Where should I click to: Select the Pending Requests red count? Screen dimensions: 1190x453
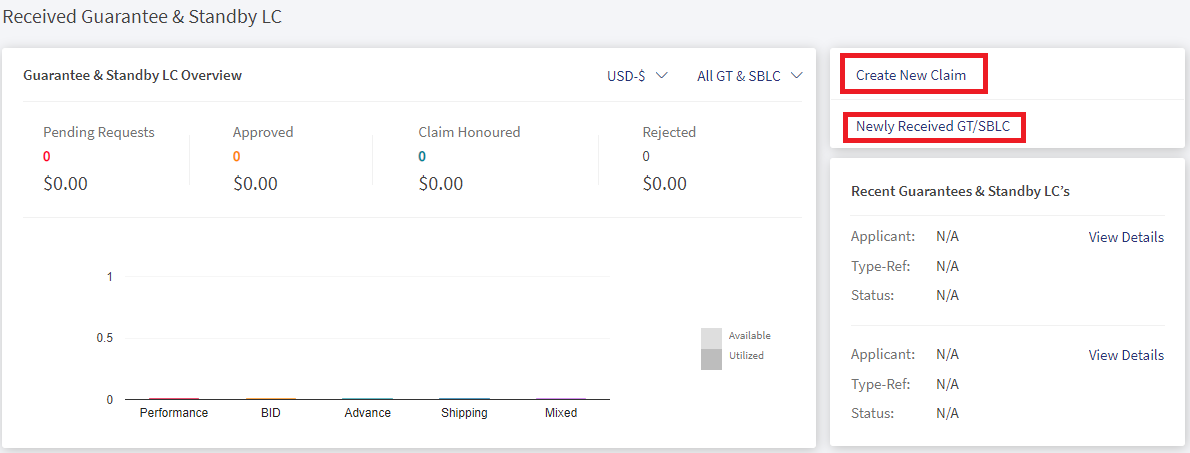[x=47, y=157]
